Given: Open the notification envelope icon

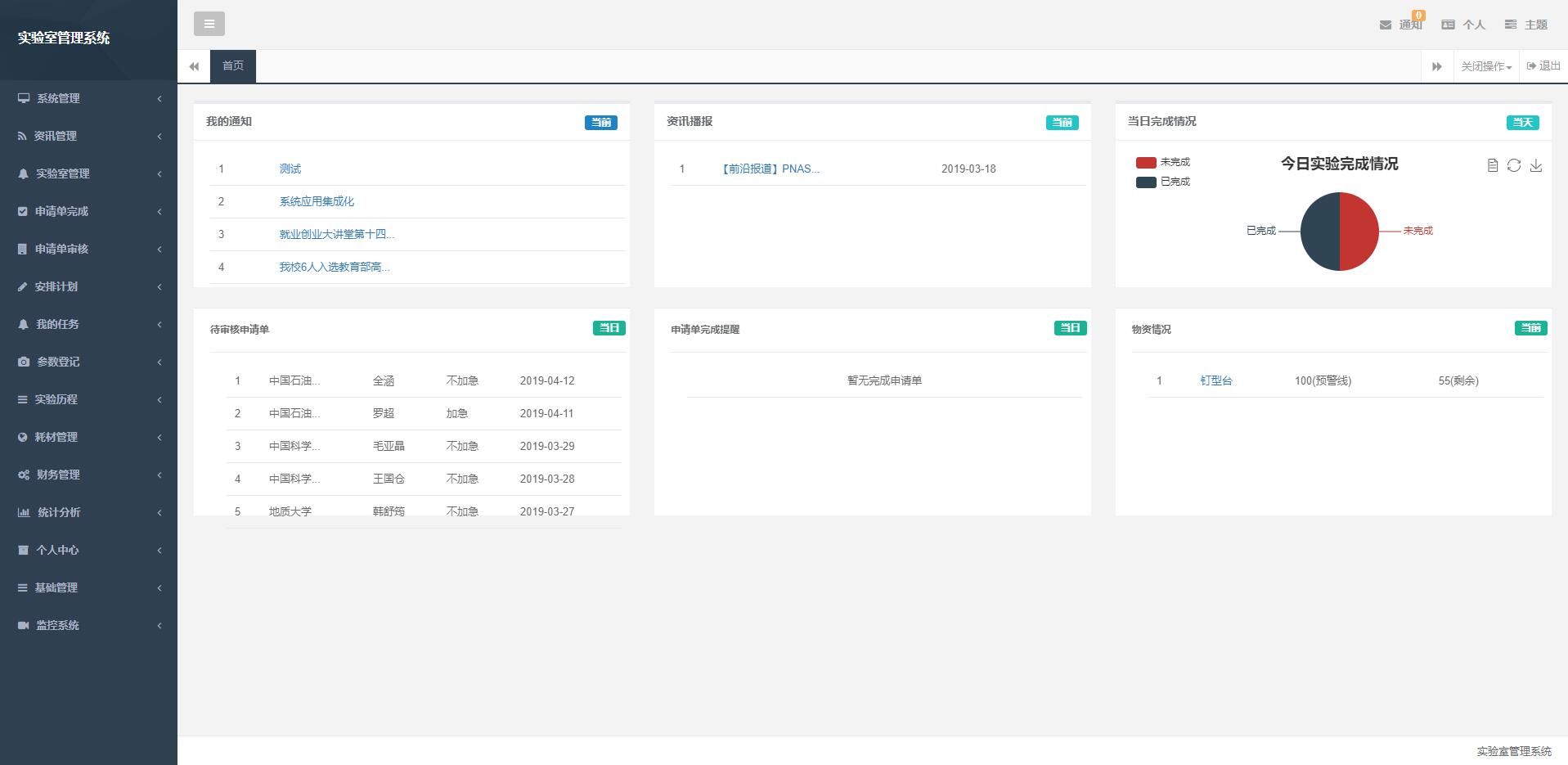Looking at the screenshot, I should coord(1386,25).
